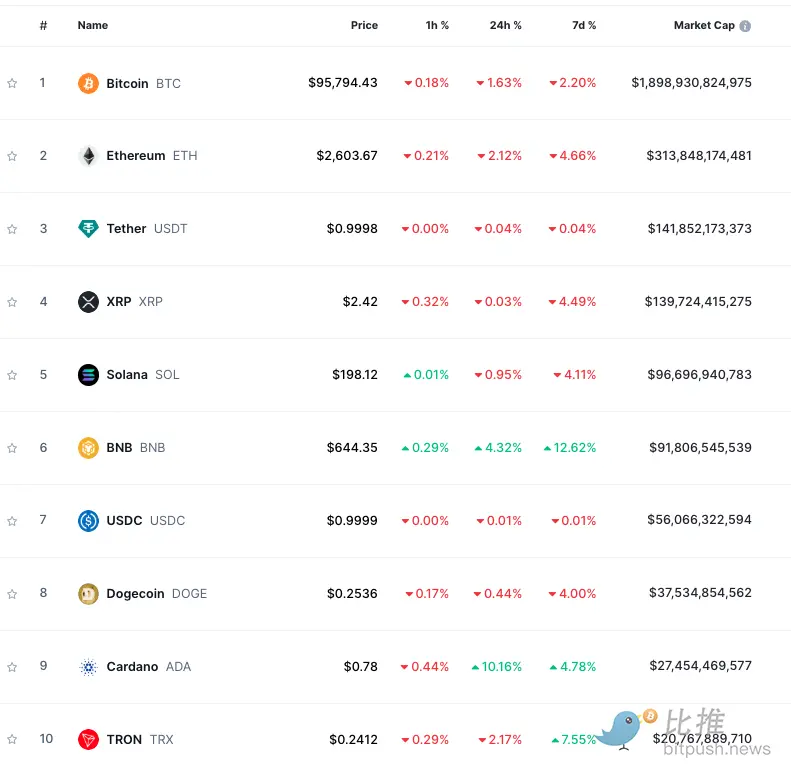Viewport: 791px width, 776px height.
Task: Click the XRP logo icon
Action: tap(88, 302)
